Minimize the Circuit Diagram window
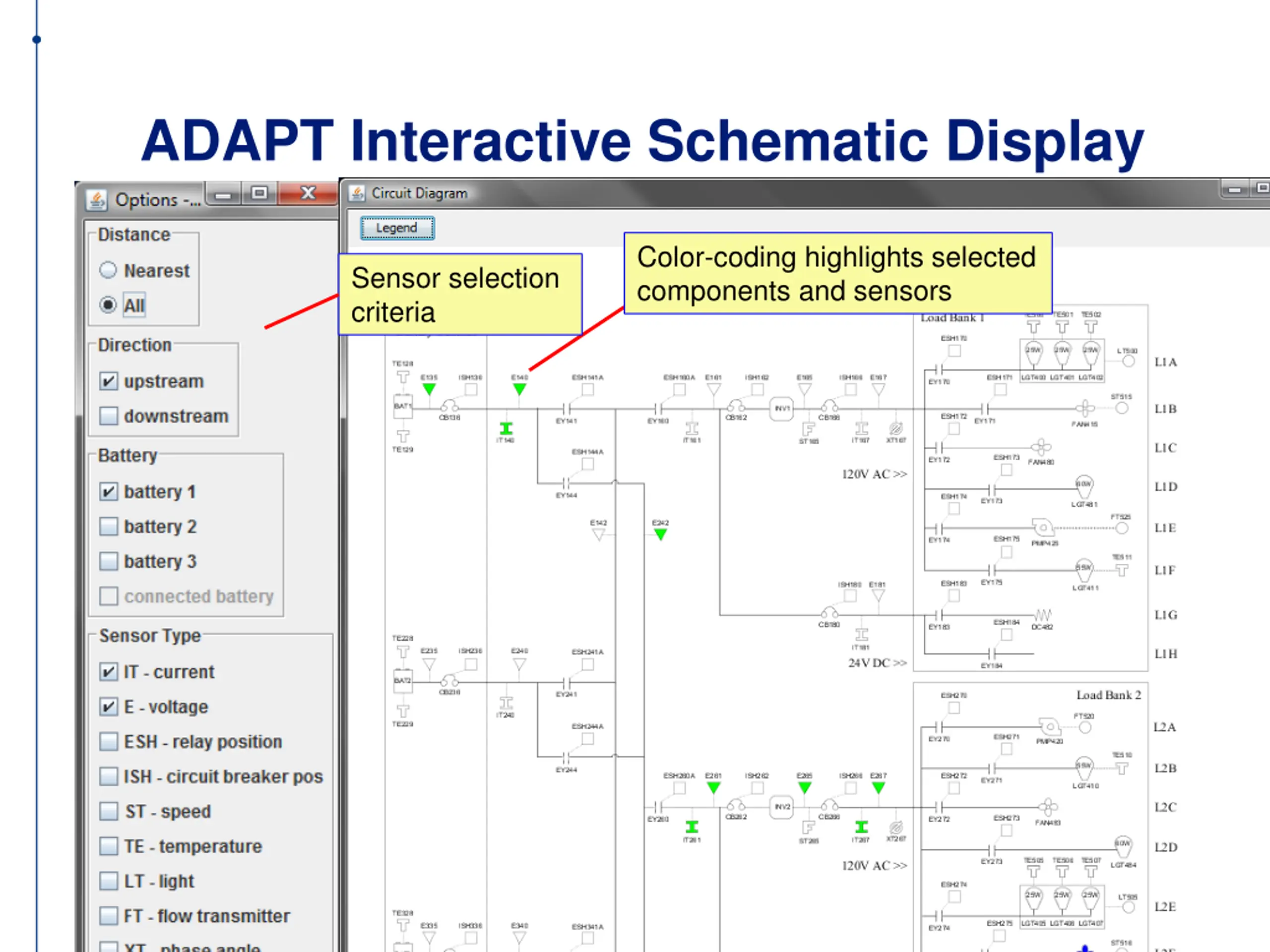The height and width of the screenshot is (952, 1270). (x=1235, y=189)
